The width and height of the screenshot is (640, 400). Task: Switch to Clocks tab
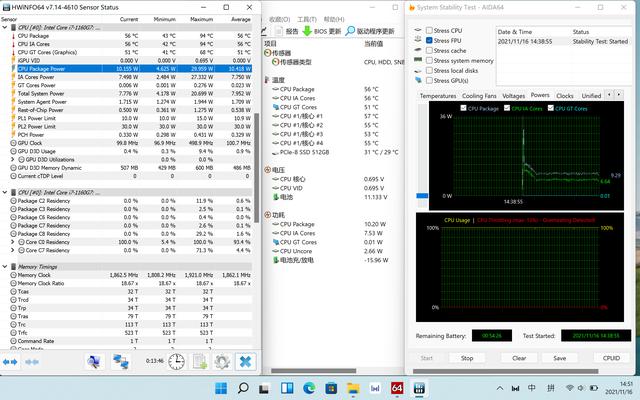pos(565,96)
